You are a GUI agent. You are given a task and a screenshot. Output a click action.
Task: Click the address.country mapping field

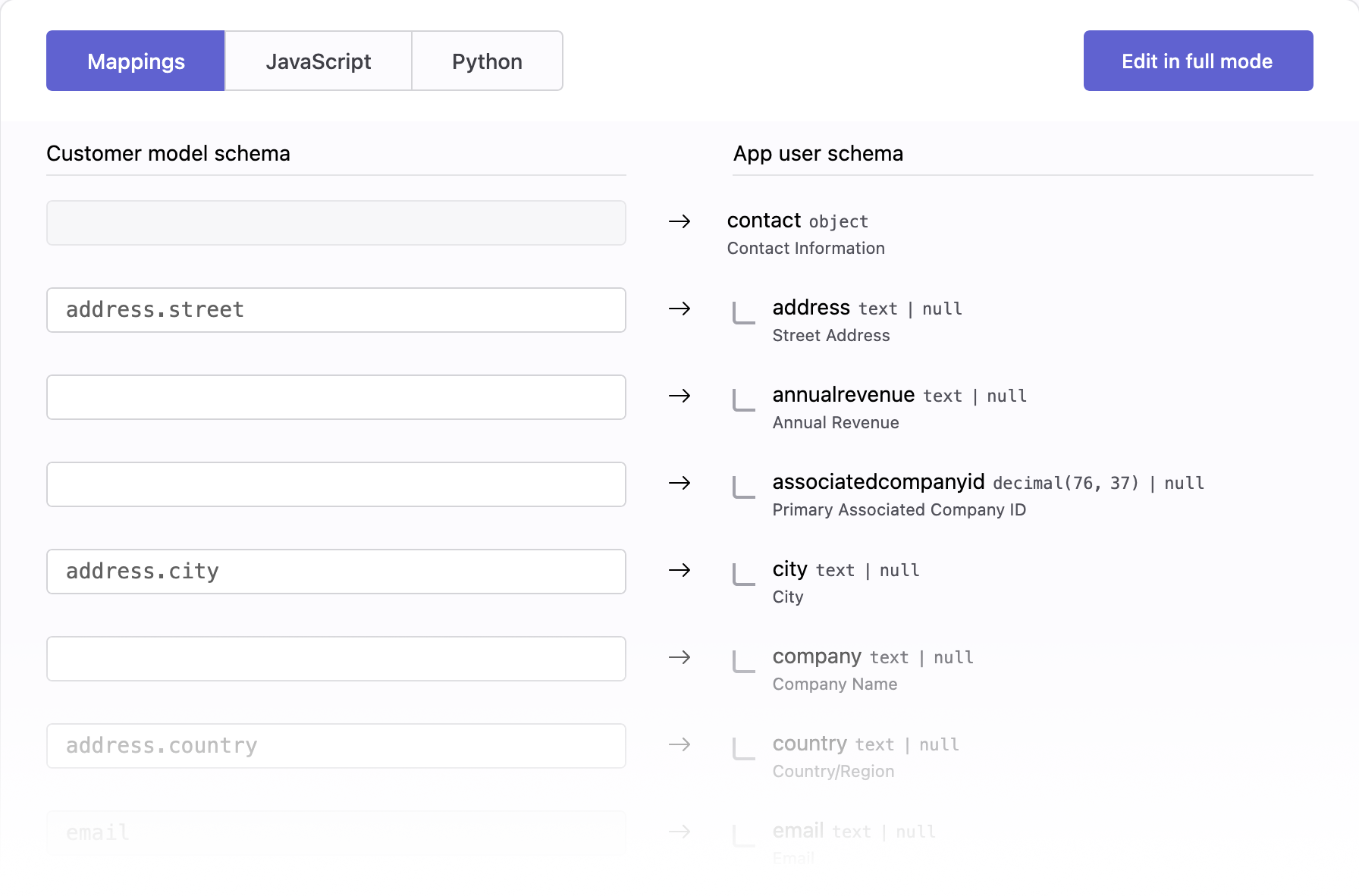[336, 746]
